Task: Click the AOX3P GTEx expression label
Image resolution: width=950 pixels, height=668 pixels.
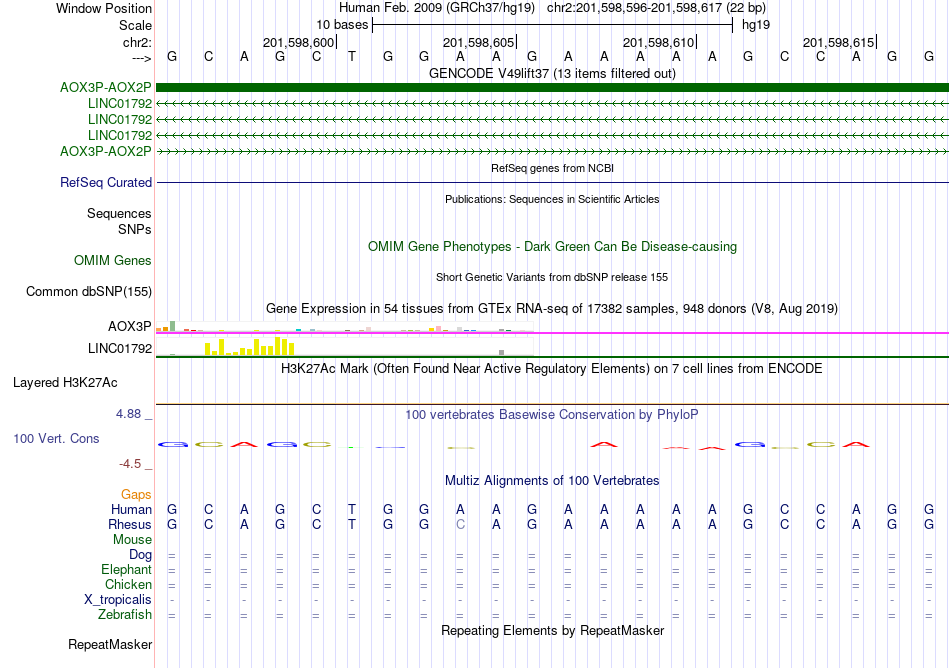Action: coord(130,326)
